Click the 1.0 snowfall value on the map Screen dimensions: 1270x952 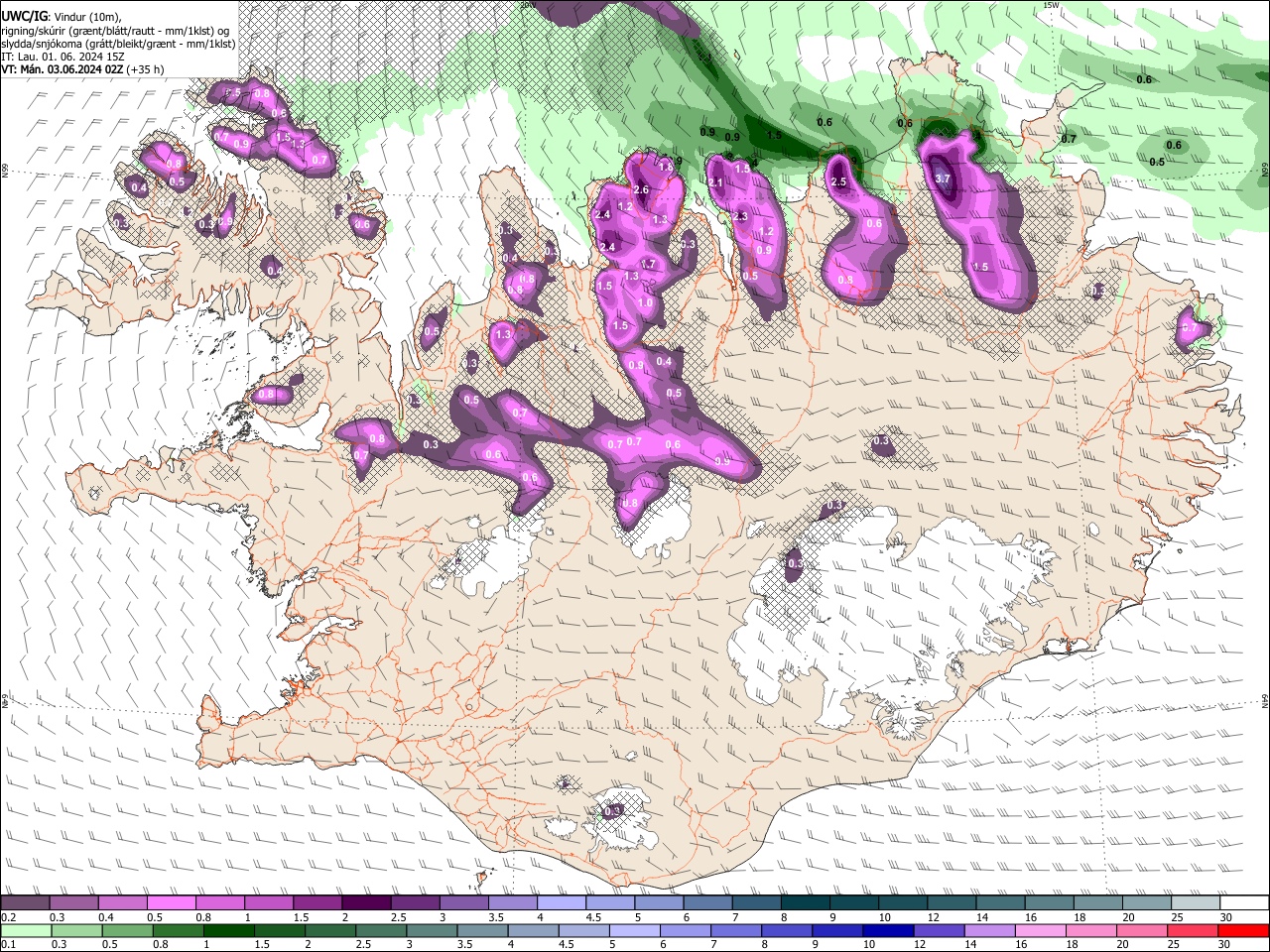click(x=645, y=303)
